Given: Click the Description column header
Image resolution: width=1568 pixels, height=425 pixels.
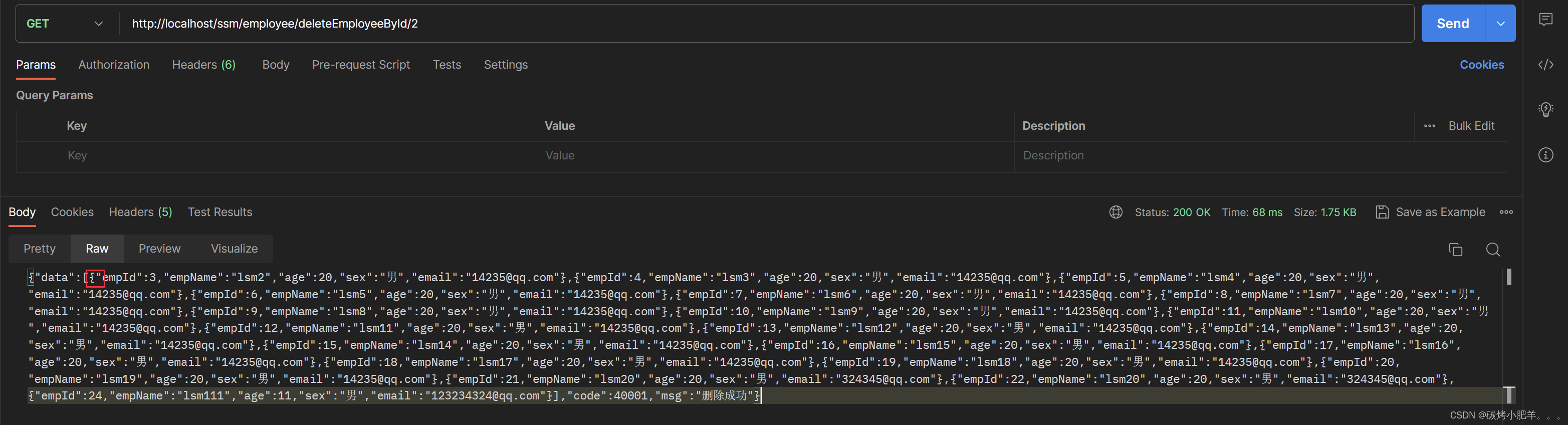Looking at the screenshot, I should pos(1054,126).
